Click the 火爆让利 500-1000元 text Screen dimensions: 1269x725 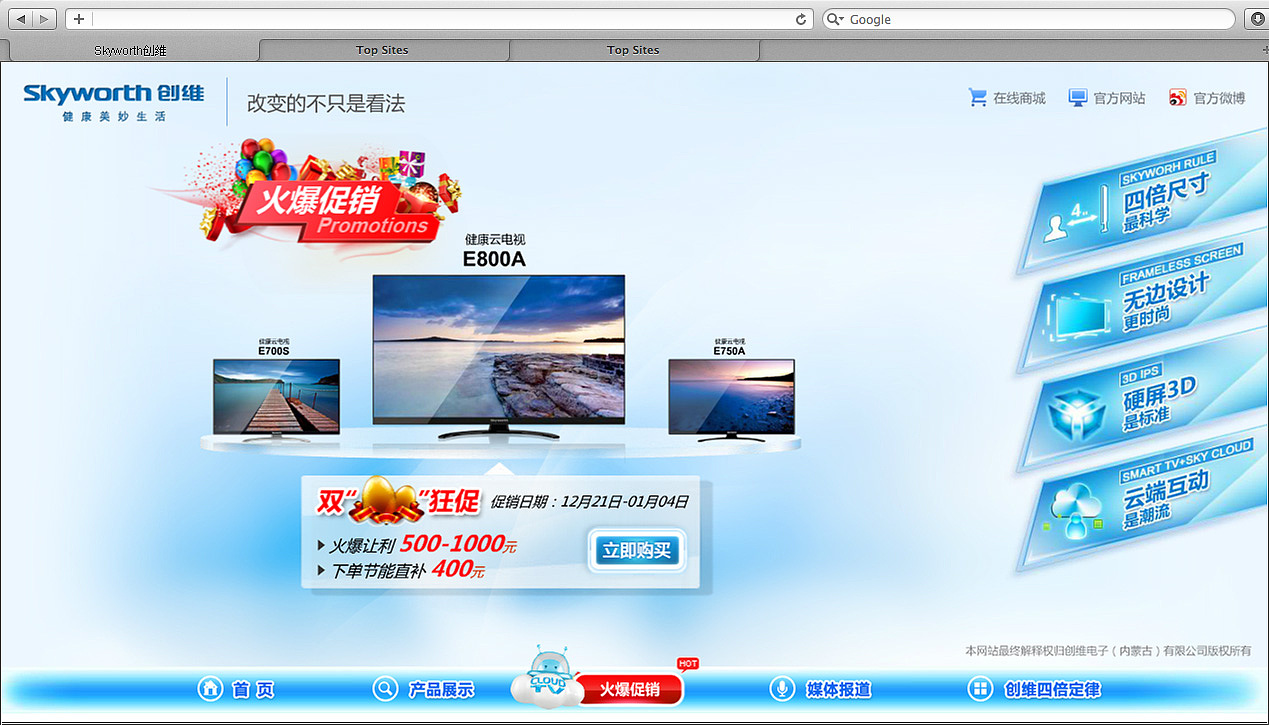417,546
